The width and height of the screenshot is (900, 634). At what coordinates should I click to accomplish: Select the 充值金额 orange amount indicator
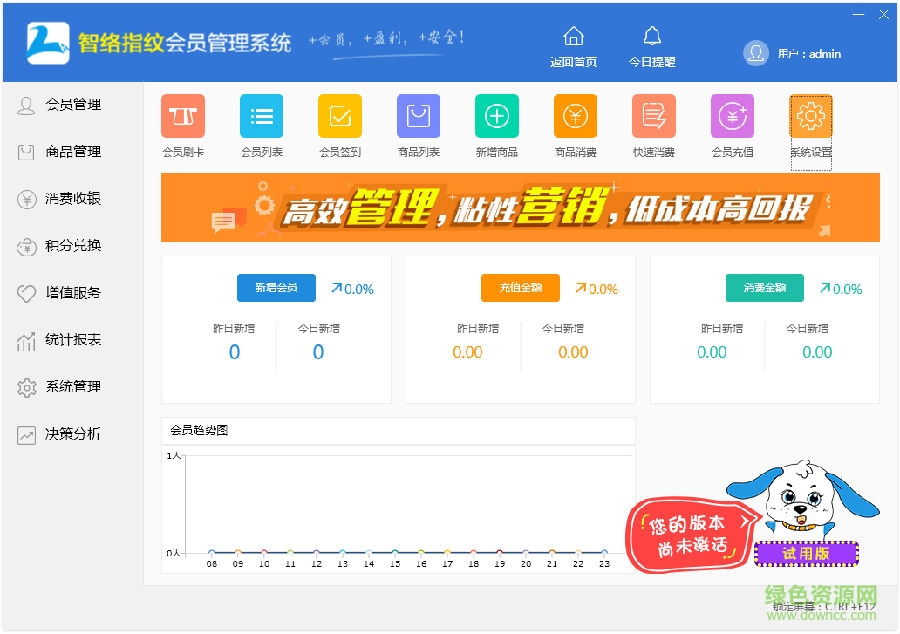520,288
